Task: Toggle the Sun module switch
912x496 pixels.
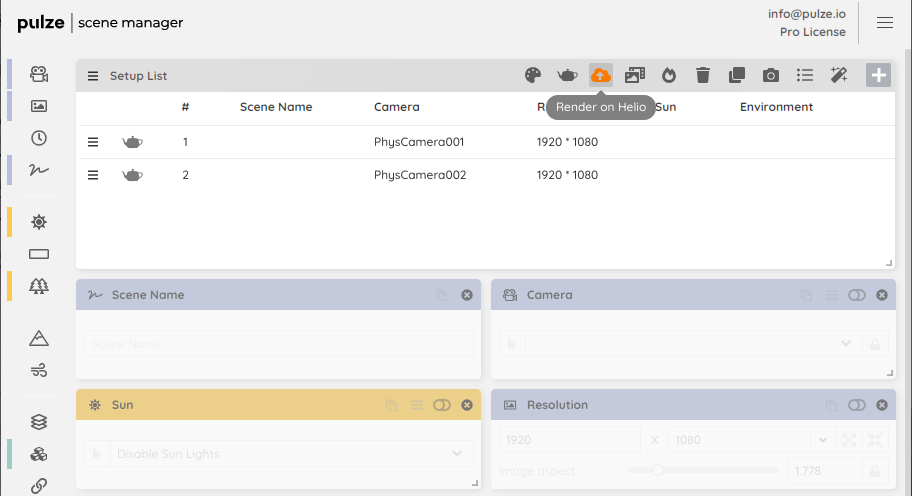Action: (442, 405)
